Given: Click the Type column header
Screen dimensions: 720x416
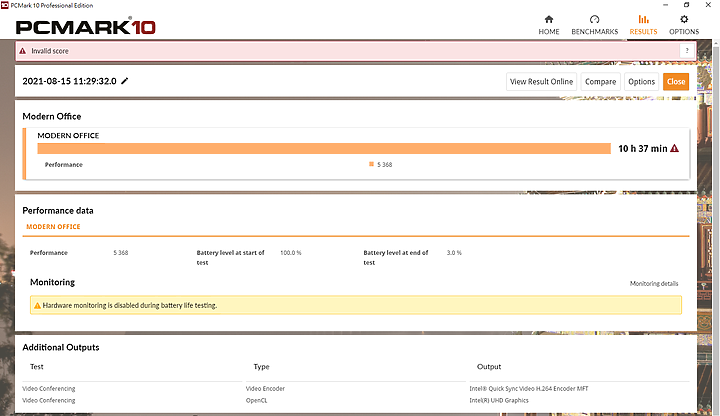Looking at the screenshot, I should pyautogui.click(x=261, y=366).
